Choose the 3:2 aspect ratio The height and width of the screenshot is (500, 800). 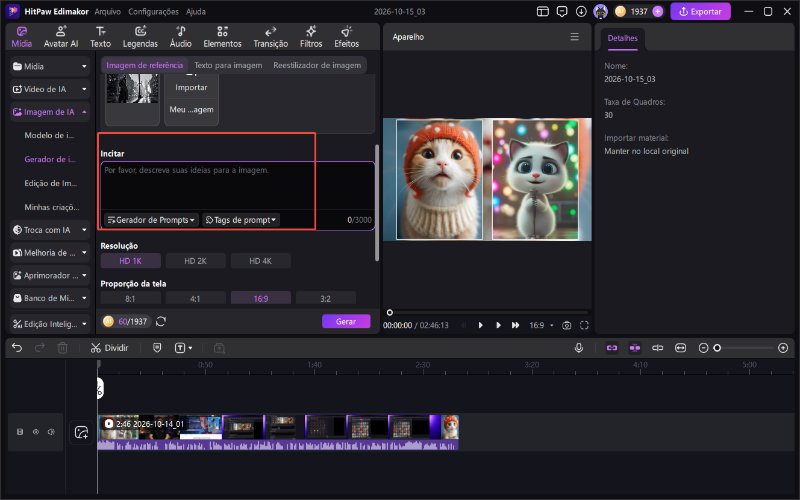click(326, 298)
